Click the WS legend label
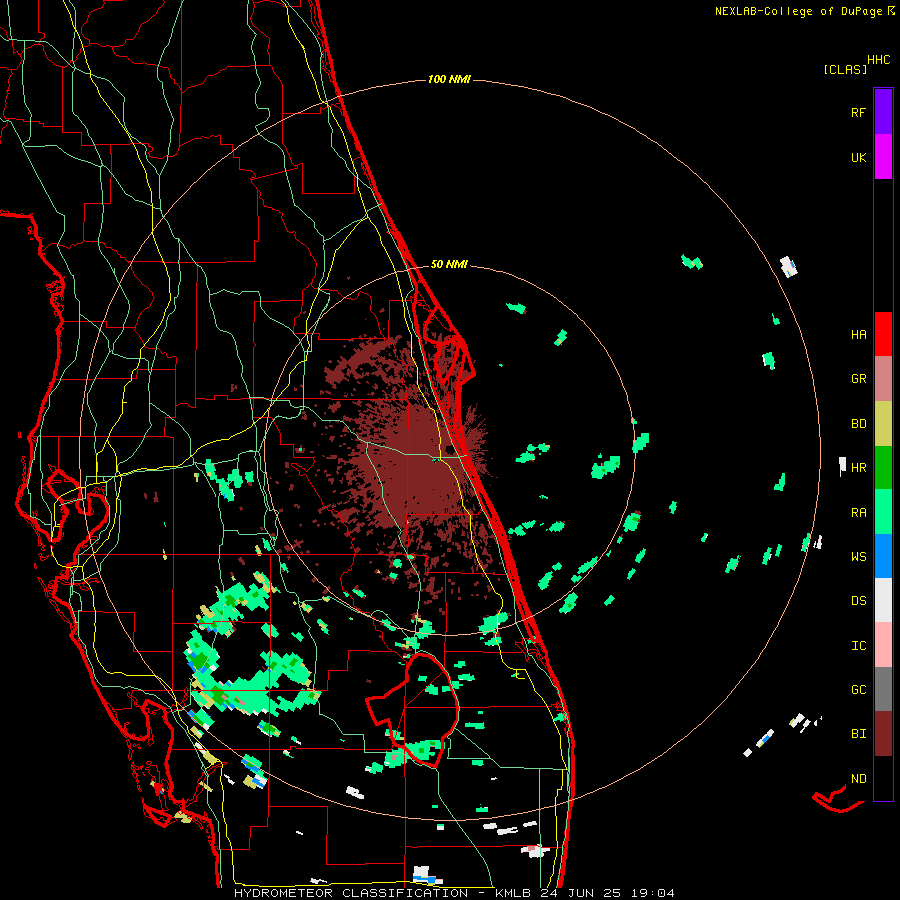 point(858,557)
